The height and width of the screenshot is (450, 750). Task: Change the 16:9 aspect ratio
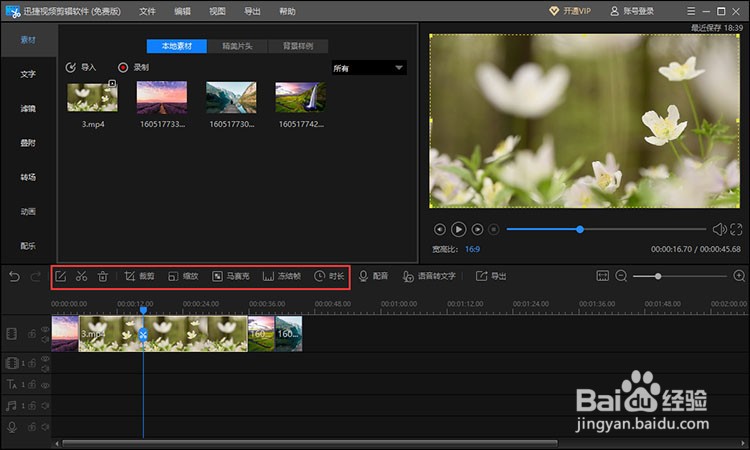point(472,249)
